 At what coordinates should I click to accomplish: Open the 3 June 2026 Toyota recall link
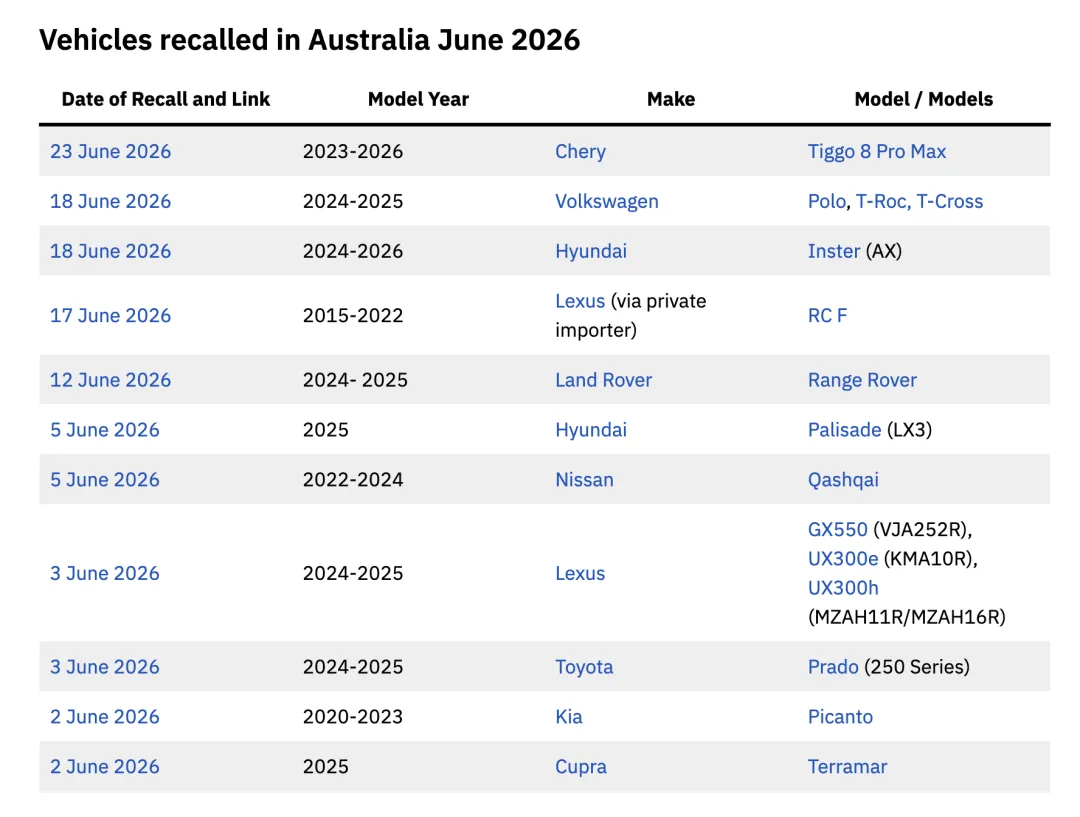pyautogui.click(x=105, y=667)
